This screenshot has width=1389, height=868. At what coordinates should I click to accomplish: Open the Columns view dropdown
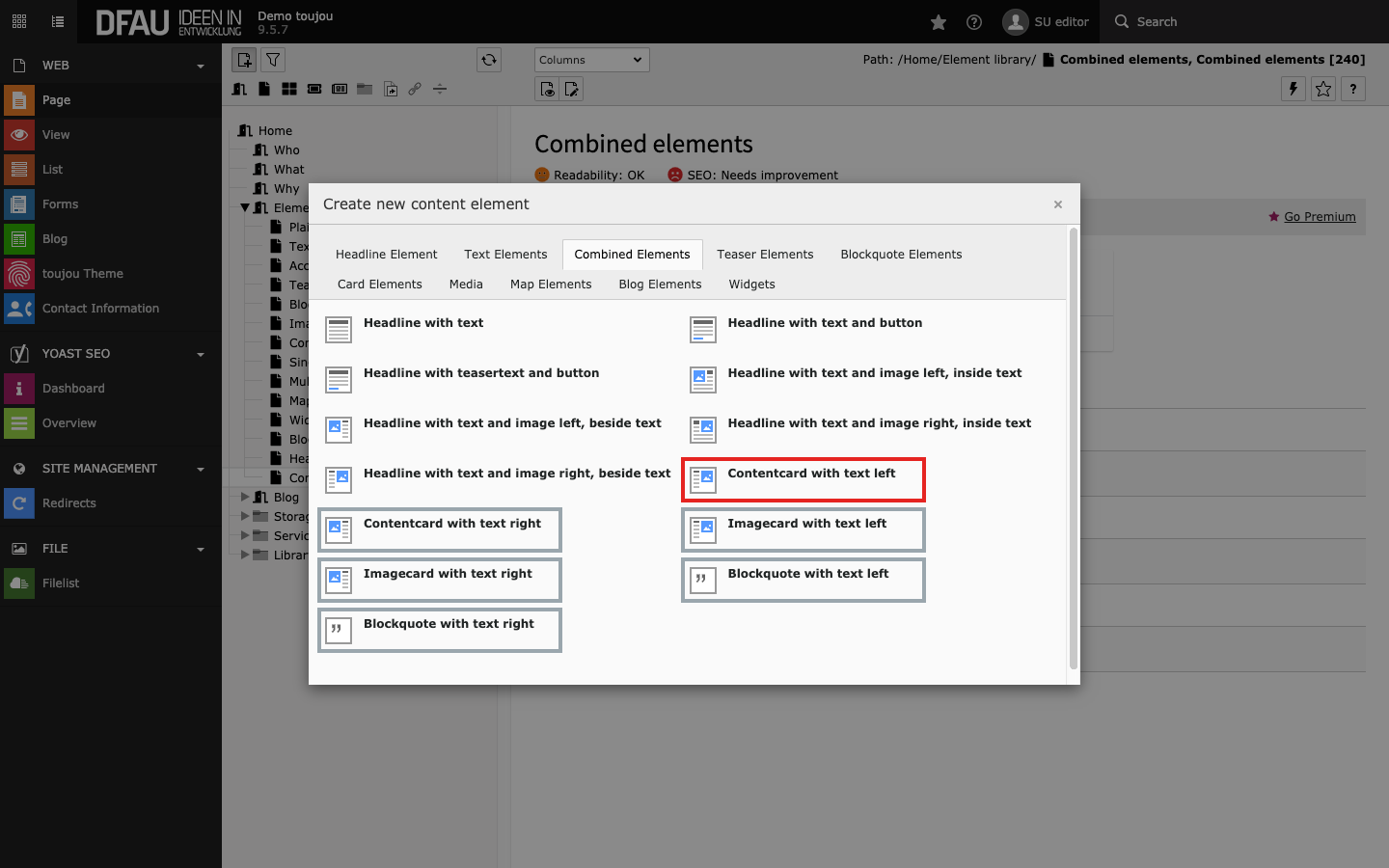point(591,60)
